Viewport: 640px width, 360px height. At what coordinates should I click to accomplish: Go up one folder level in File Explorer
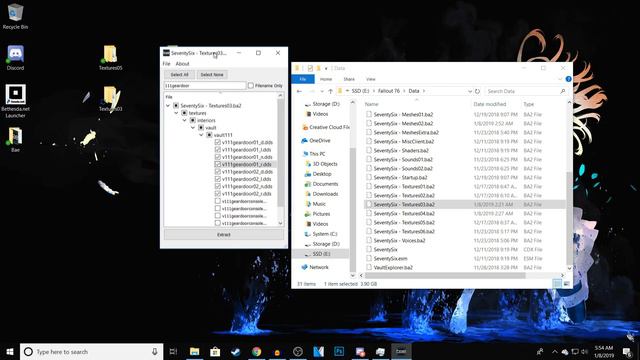[x=330, y=91]
